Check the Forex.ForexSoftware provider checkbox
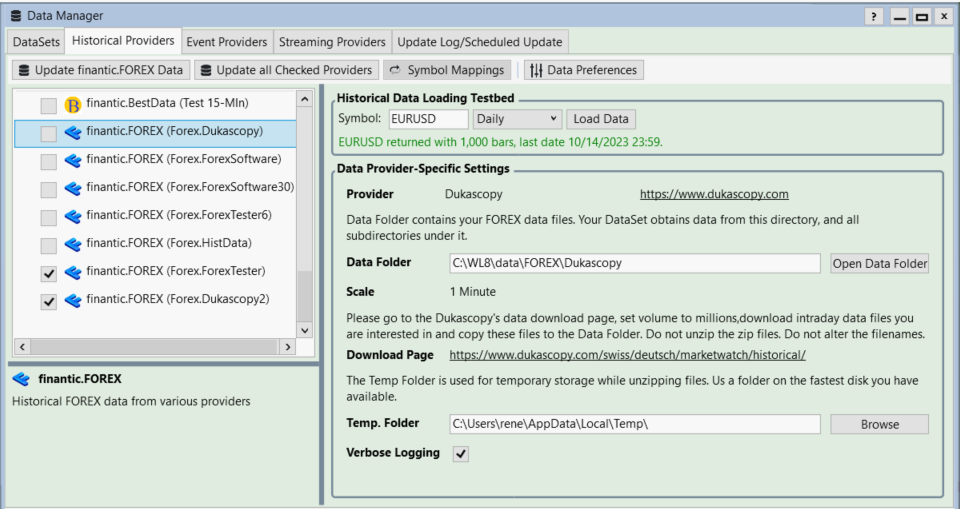This screenshot has height=509, width=960. click(48, 162)
